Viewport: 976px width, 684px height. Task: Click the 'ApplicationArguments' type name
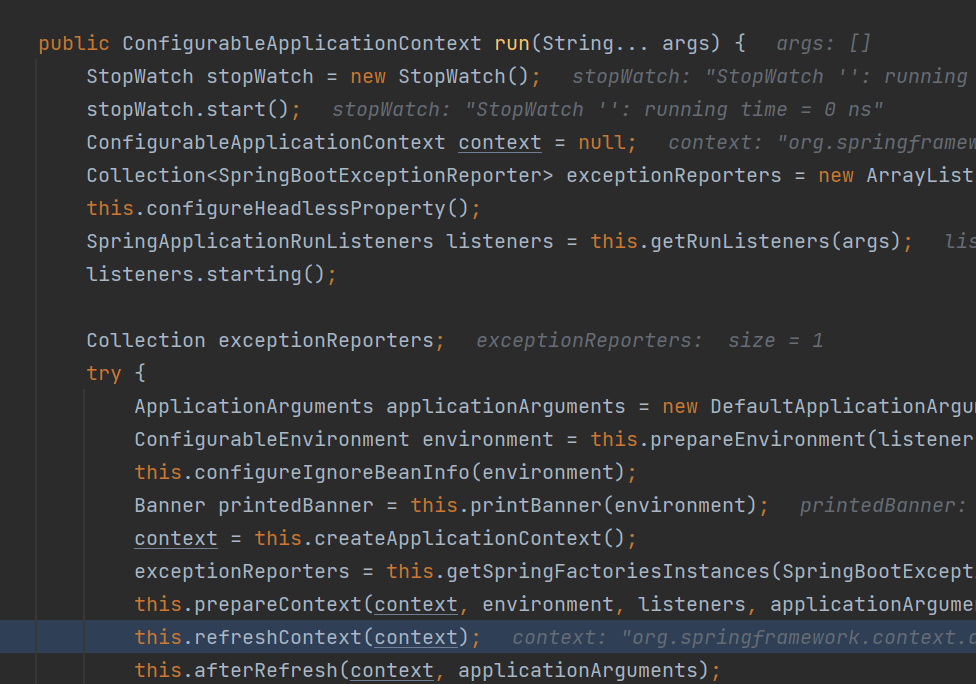point(254,406)
